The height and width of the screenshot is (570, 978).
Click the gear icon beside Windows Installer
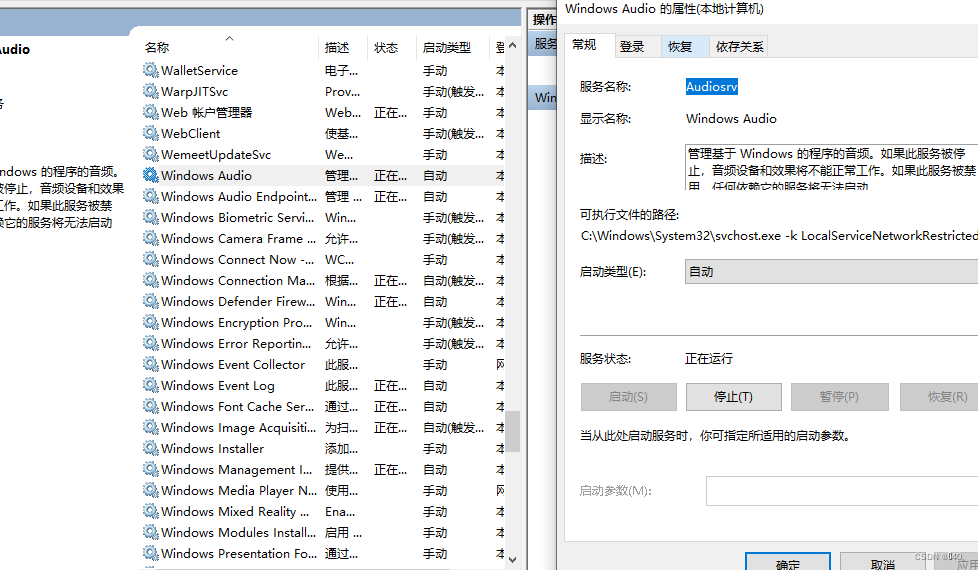click(x=150, y=448)
